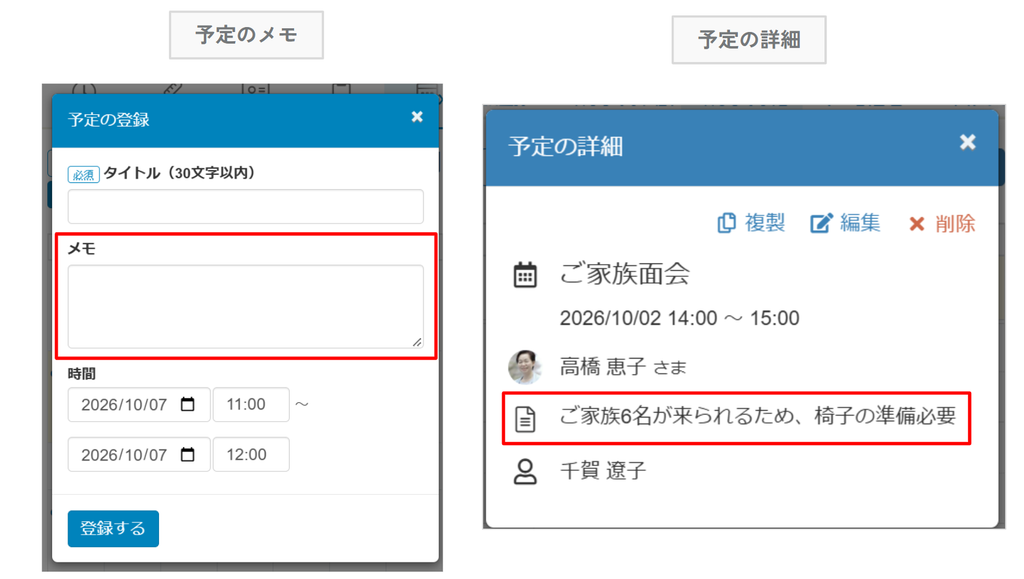Click the 予定のメモ heading label
Image resolution: width=1024 pixels, height=579 pixels.
[246, 35]
